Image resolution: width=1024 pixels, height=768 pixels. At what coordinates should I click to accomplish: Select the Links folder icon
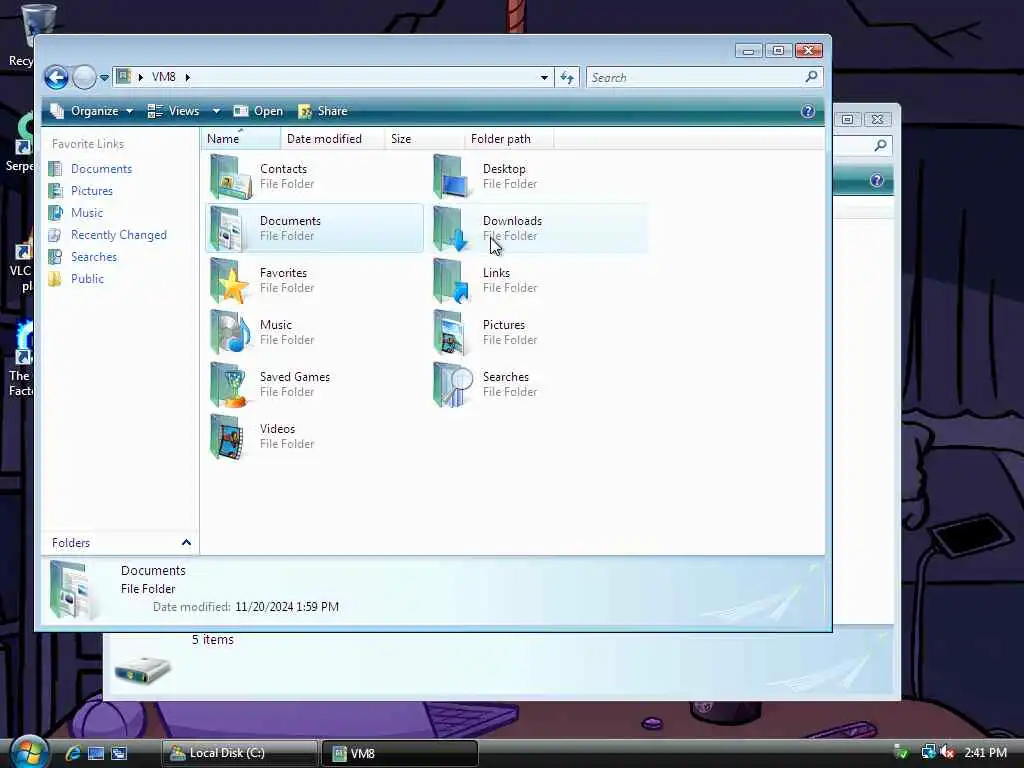tap(452, 281)
